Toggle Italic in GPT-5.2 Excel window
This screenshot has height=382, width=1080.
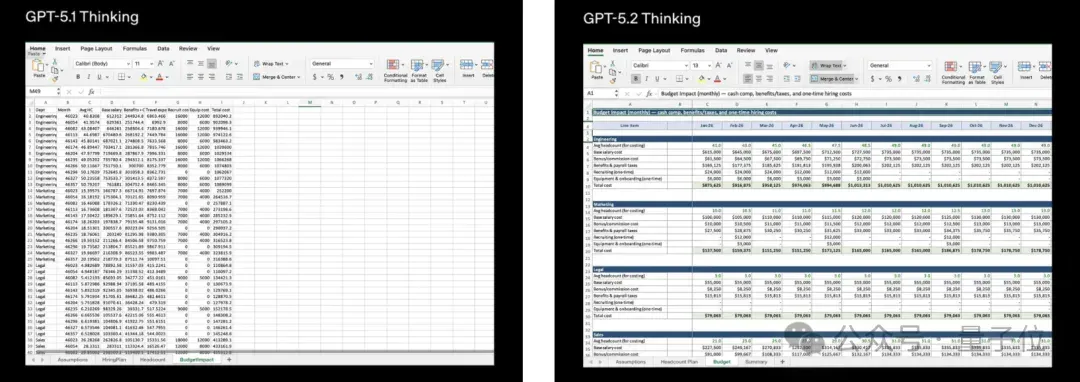(647, 78)
